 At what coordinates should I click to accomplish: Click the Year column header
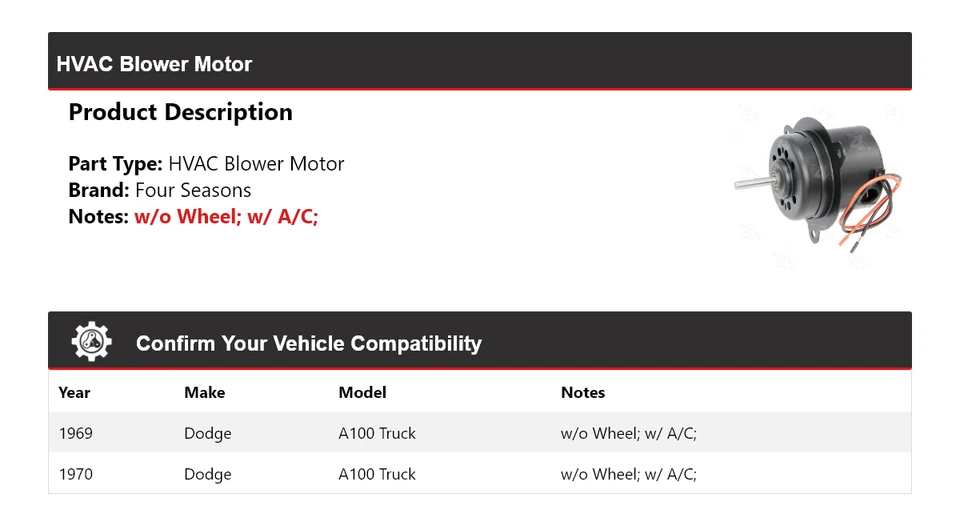pos(74,392)
